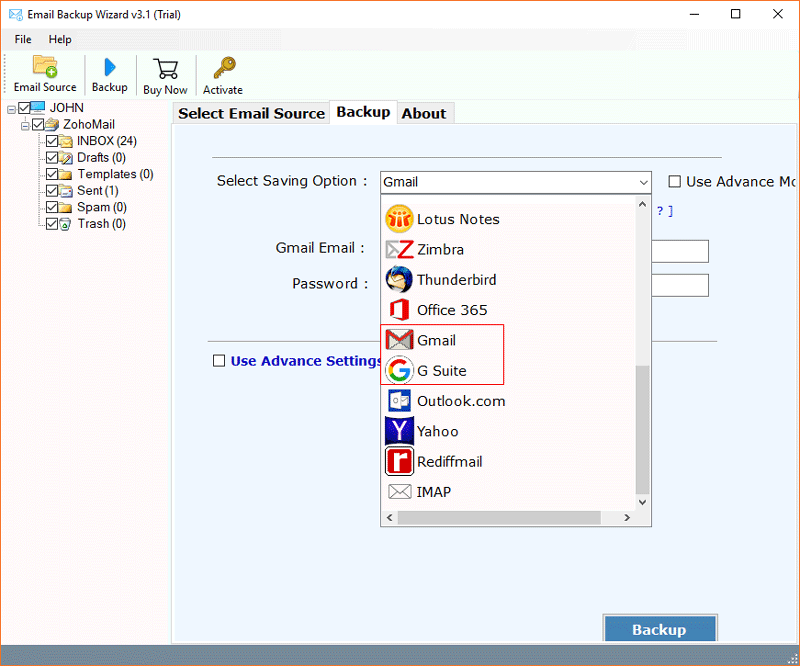Click the Use Advance Settings link text
This screenshot has width=800, height=666.
click(306, 361)
